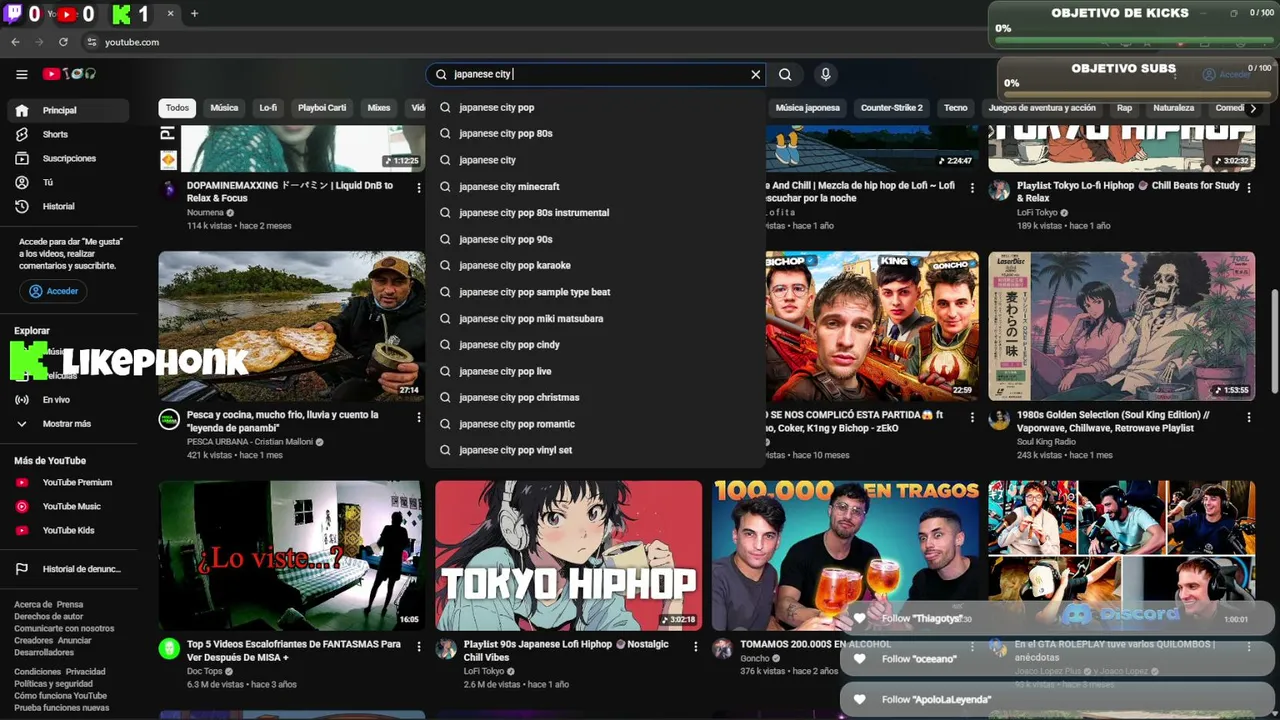This screenshot has height=720, width=1280.
Task: Open Doc Tops channel avatar
Action: pos(169,649)
